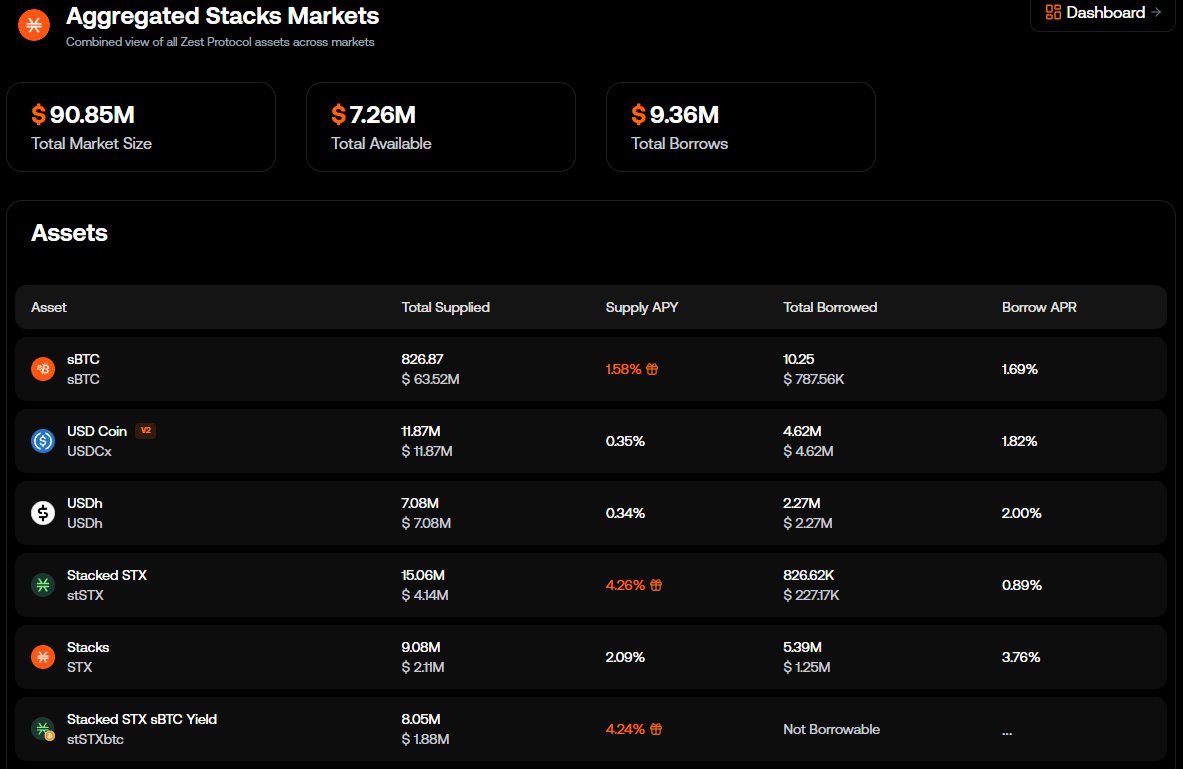The image size is (1183, 769).
Task: Click the borrowed value $ 227.17K
Action: [x=811, y=595]
